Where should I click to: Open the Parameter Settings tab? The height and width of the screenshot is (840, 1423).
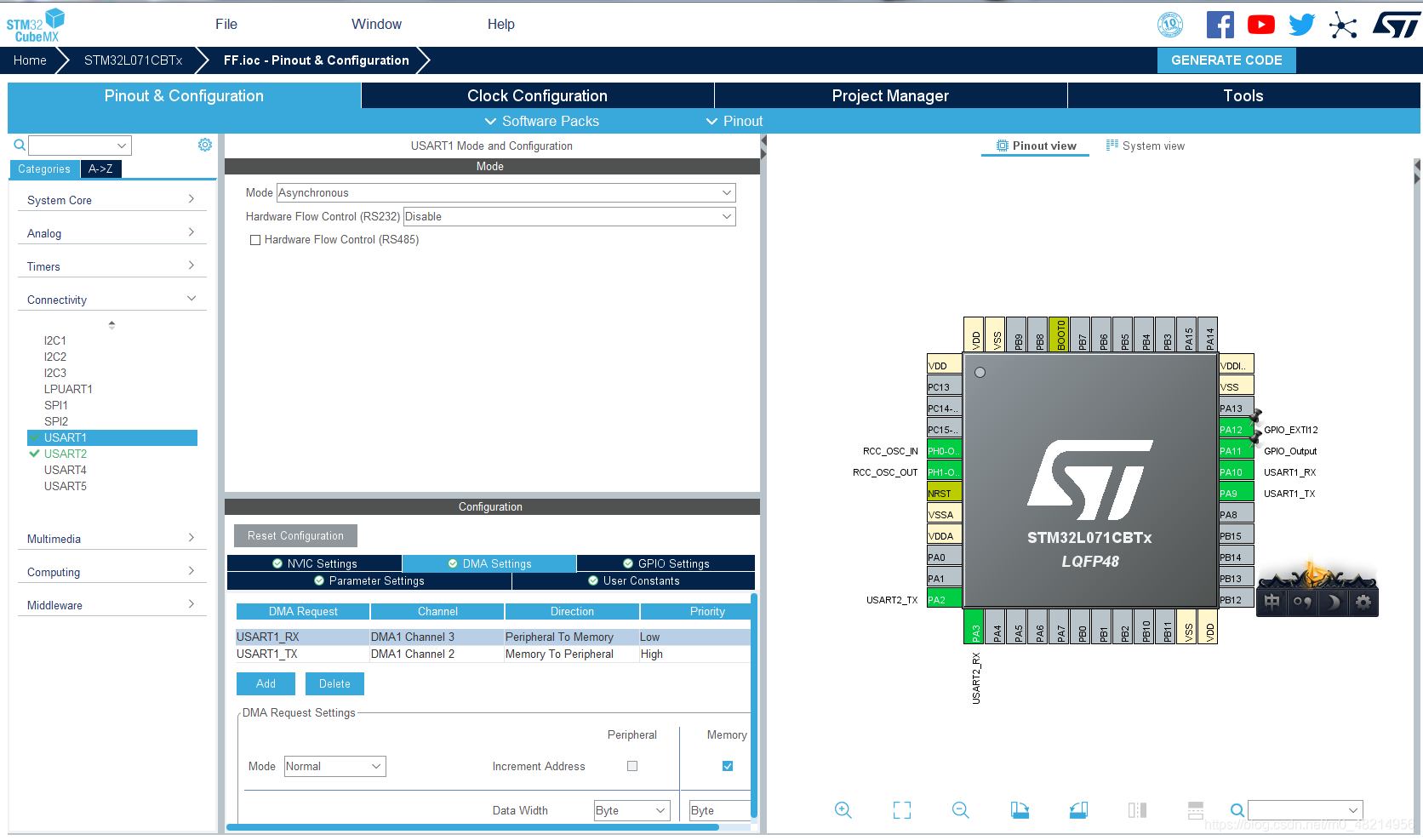tap(369, 580)
